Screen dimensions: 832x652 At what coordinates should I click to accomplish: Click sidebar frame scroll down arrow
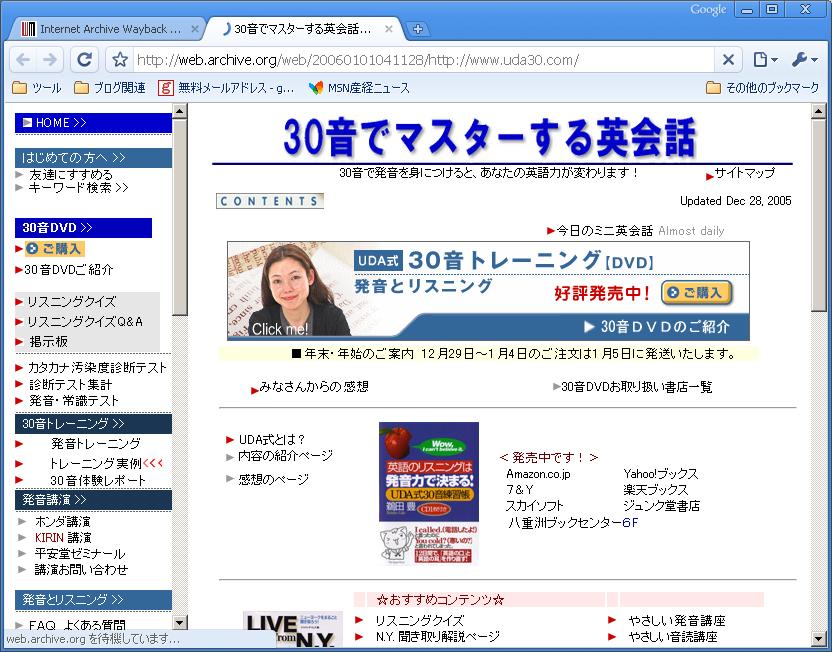pyautogui.click(x=180, y=623)
